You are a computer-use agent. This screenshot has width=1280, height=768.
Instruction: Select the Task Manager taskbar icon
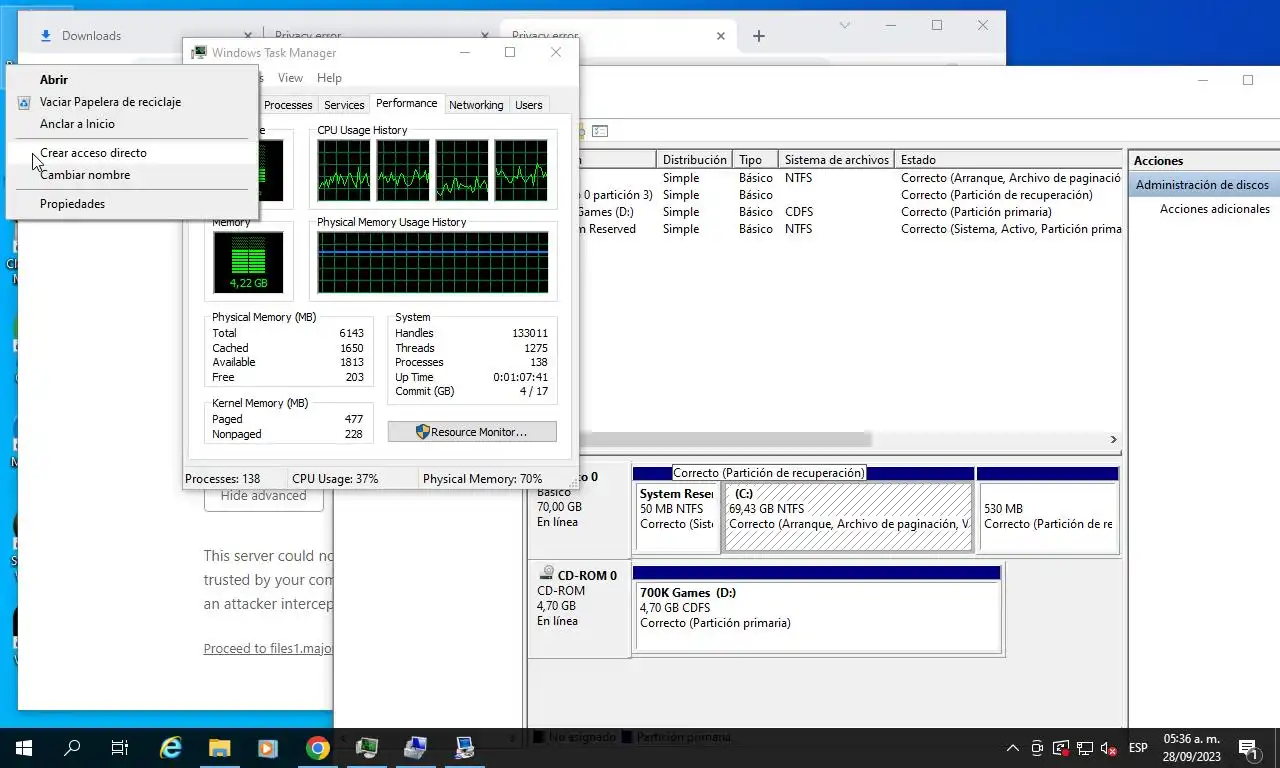click(x=366, y=747)
